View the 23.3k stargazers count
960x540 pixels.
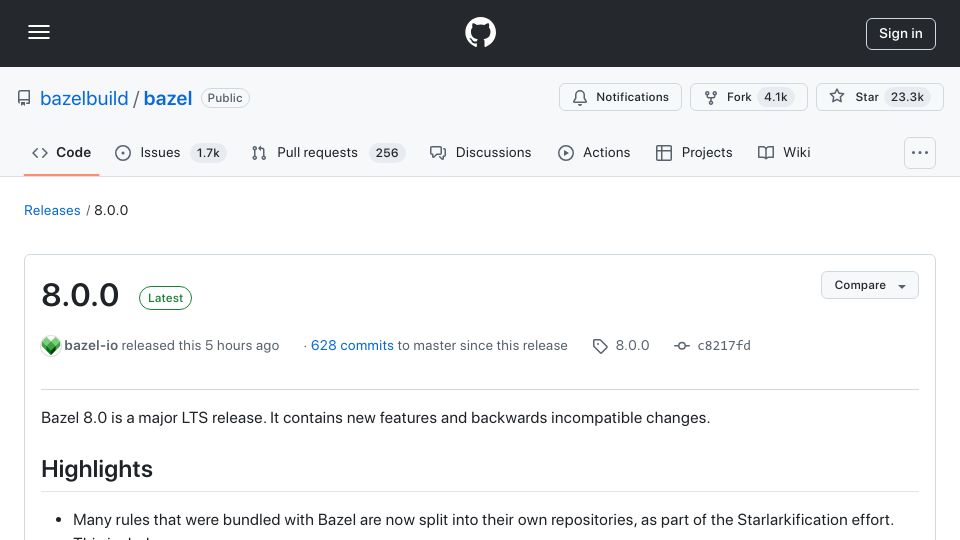(x=907, y=97)
